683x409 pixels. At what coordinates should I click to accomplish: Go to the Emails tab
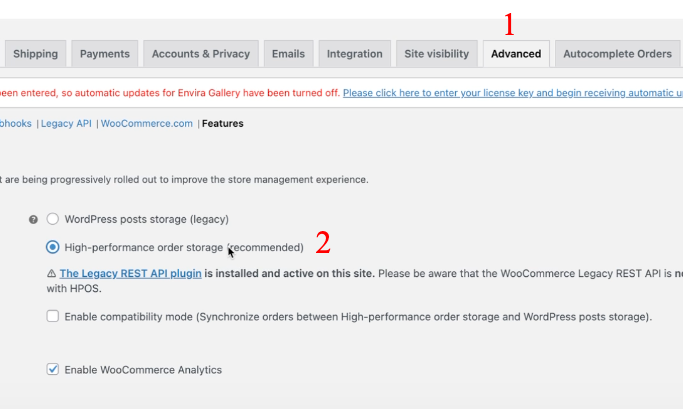tap(288, 54)
